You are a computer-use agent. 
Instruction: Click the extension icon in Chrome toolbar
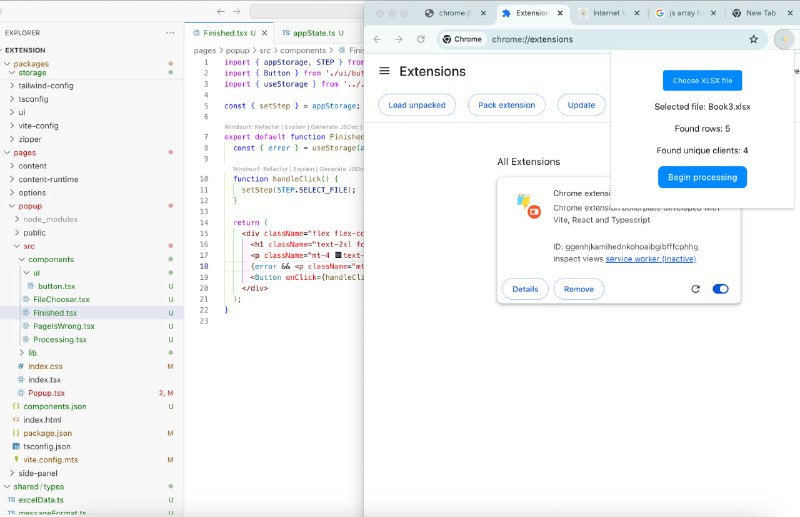pyautogui.click(x=783, y=40)
